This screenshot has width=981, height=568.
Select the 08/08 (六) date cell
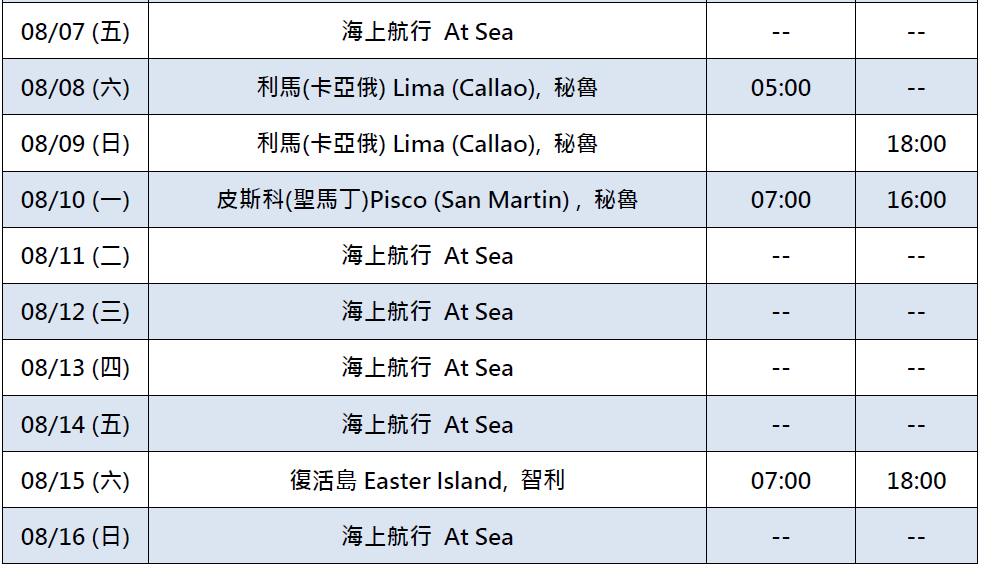click(x=75, y=88)
